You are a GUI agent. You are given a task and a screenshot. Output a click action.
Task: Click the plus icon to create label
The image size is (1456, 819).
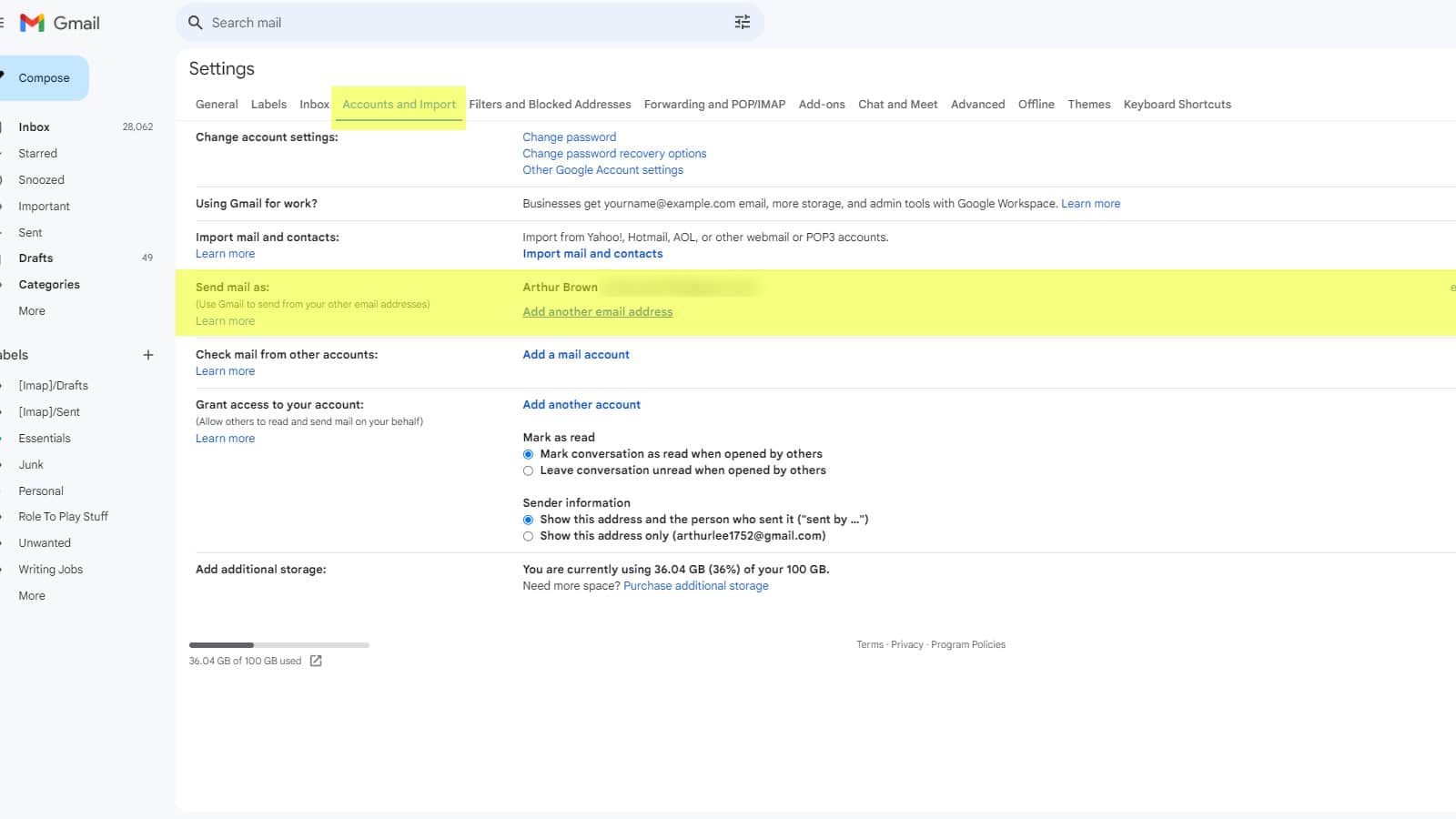(x=148, y=355)
